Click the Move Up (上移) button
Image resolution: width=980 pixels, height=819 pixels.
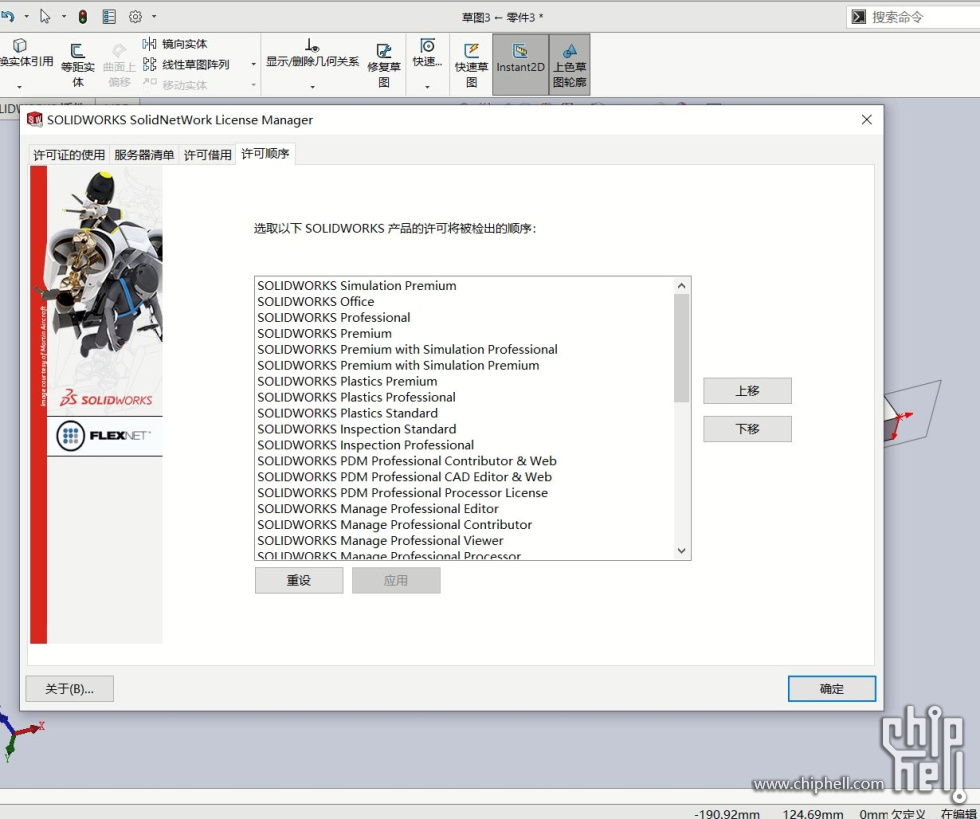click(x=747, y=391)
